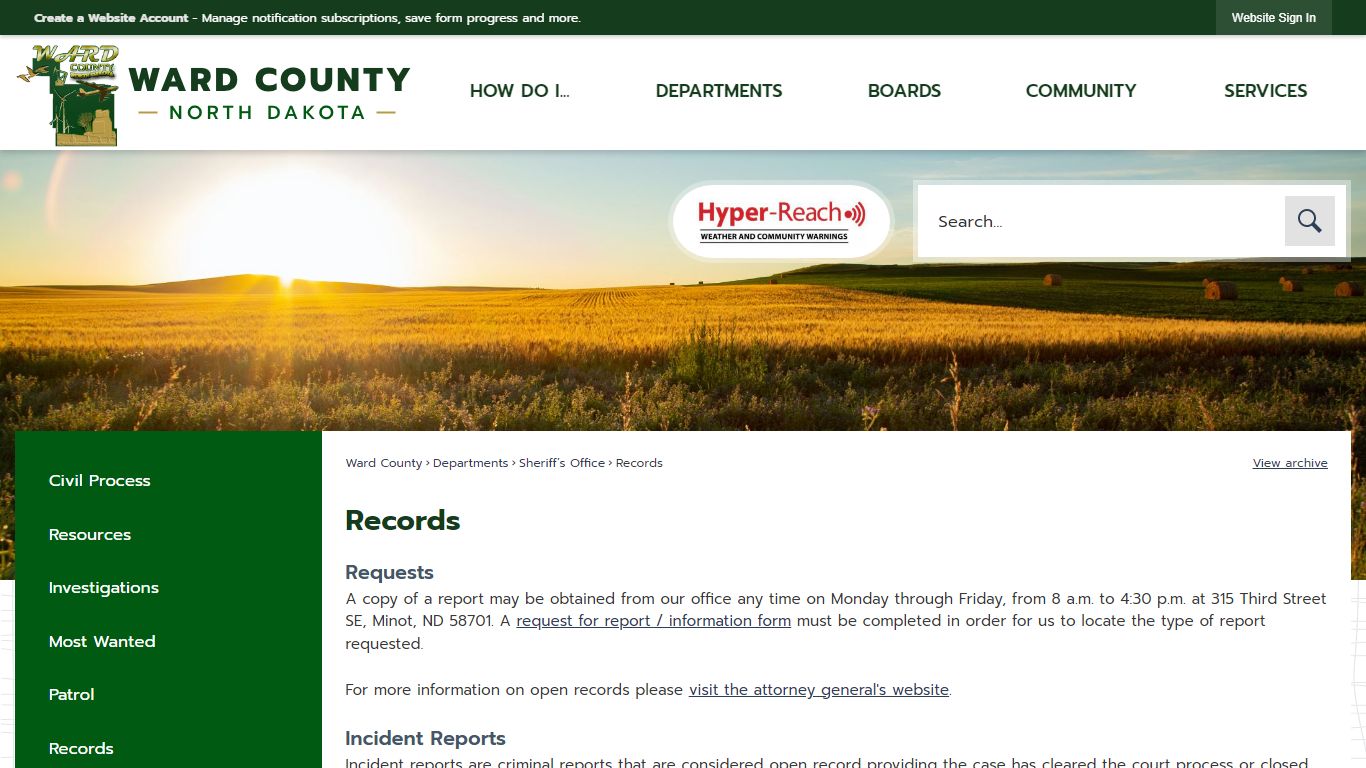
Task: Open Hyper-Reach weather and community warnings
Action: (x=781, y=221)
